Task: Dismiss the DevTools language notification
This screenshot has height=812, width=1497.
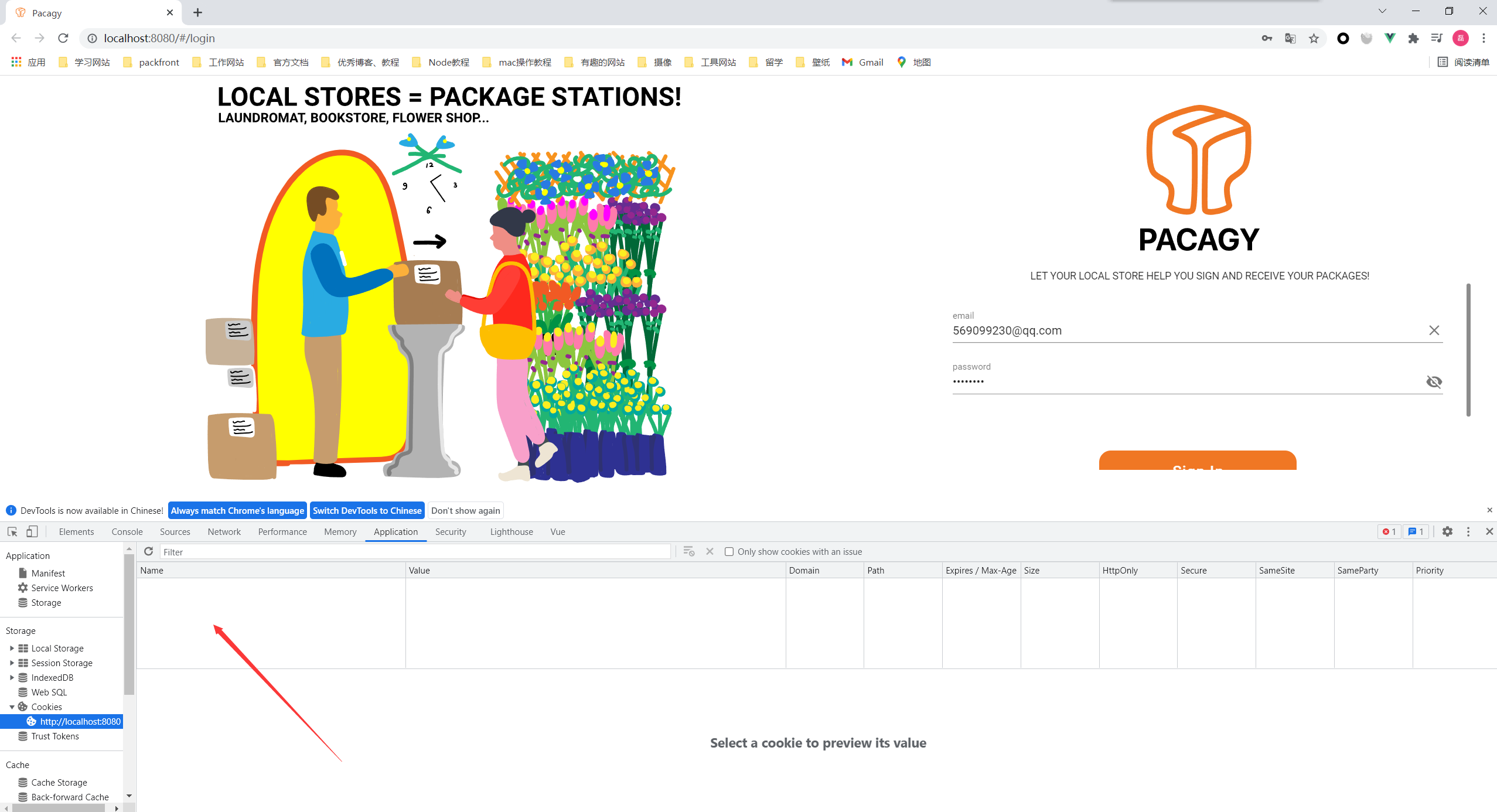Action: [x=1489, y=510]
